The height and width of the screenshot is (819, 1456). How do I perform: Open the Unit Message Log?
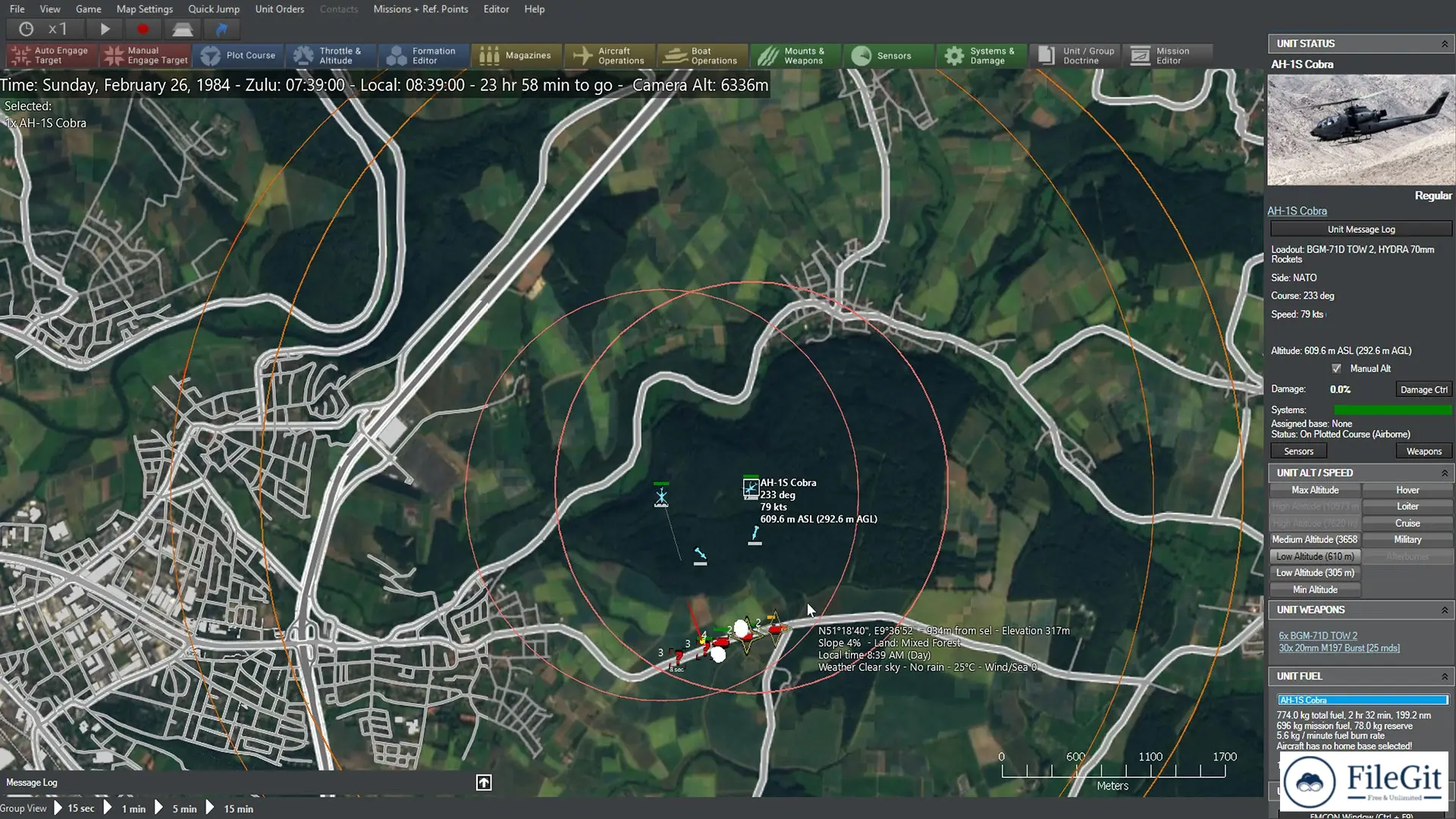coord(1361,229)
